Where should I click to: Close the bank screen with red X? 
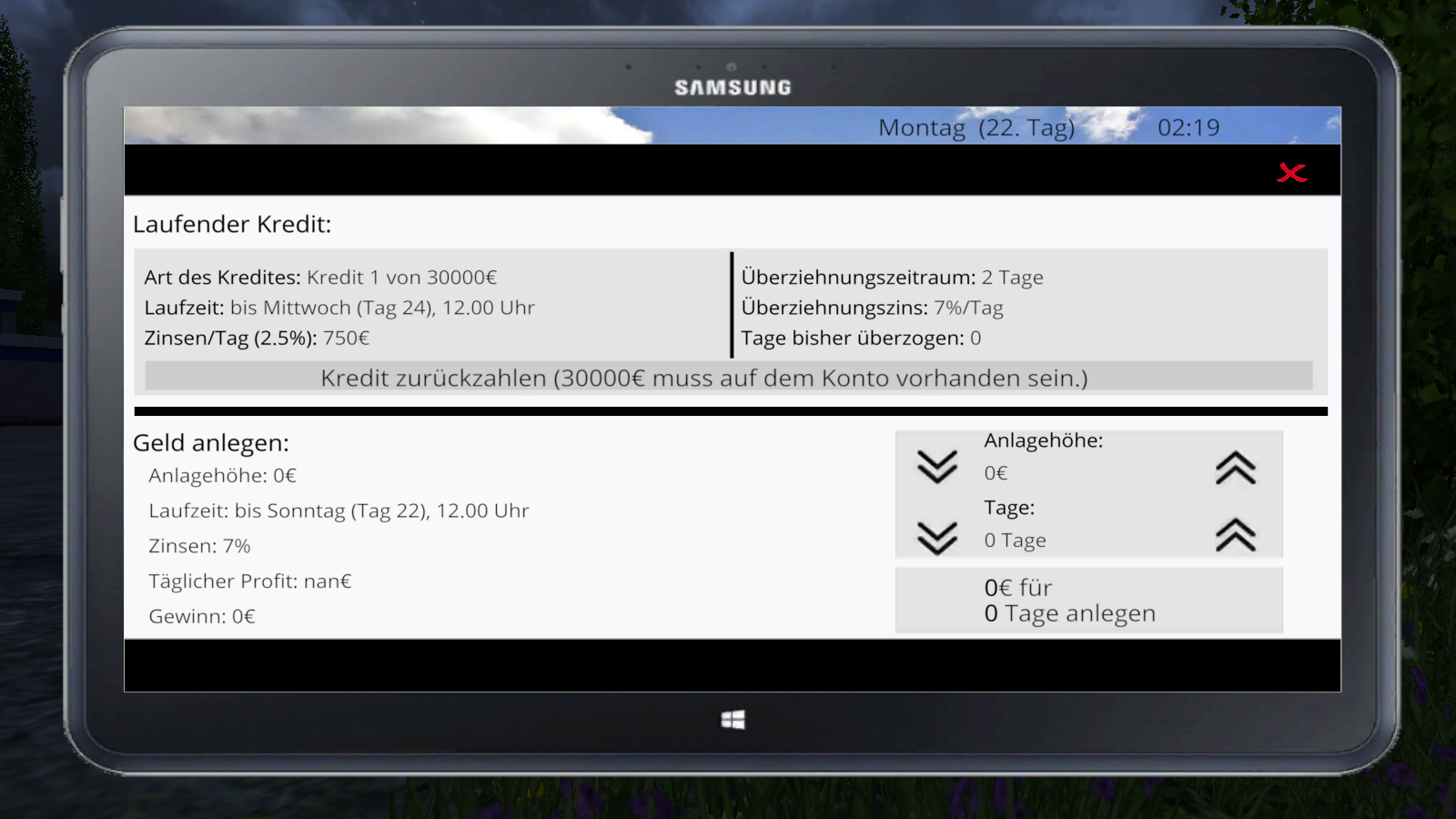click(x=1291, y=173)
